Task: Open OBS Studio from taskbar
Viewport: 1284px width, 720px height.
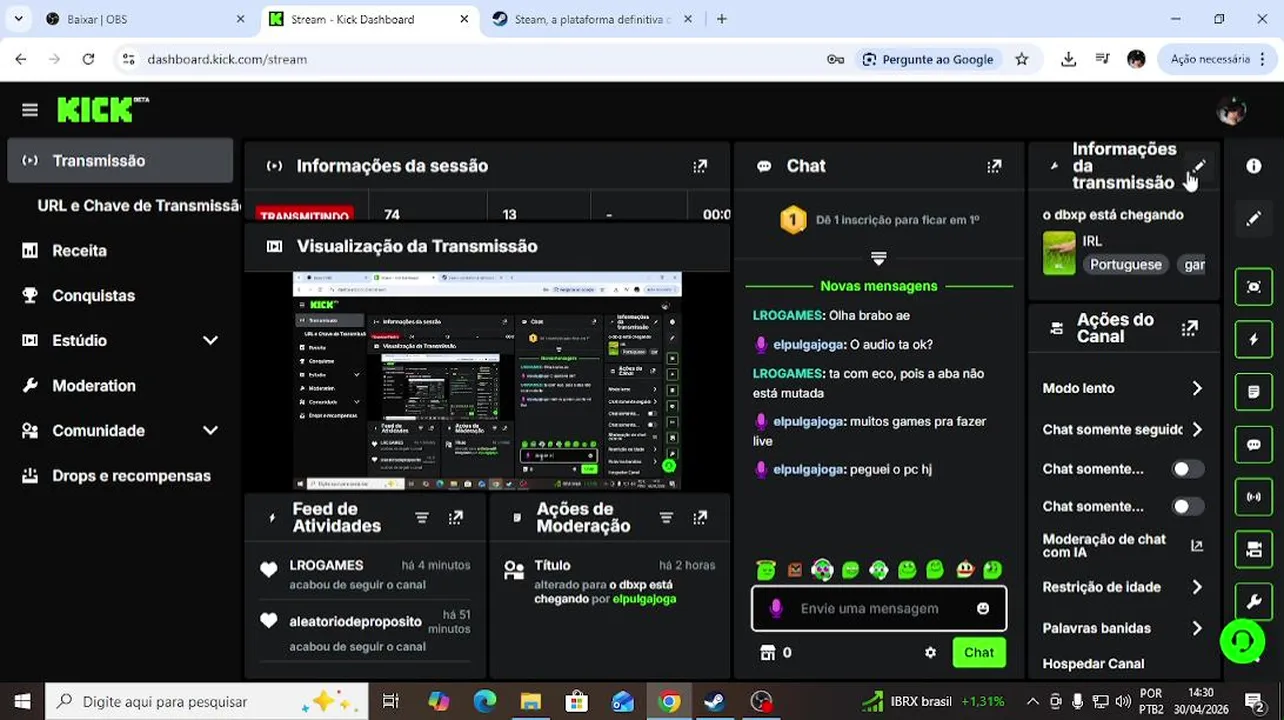Action: coord(762,702)
